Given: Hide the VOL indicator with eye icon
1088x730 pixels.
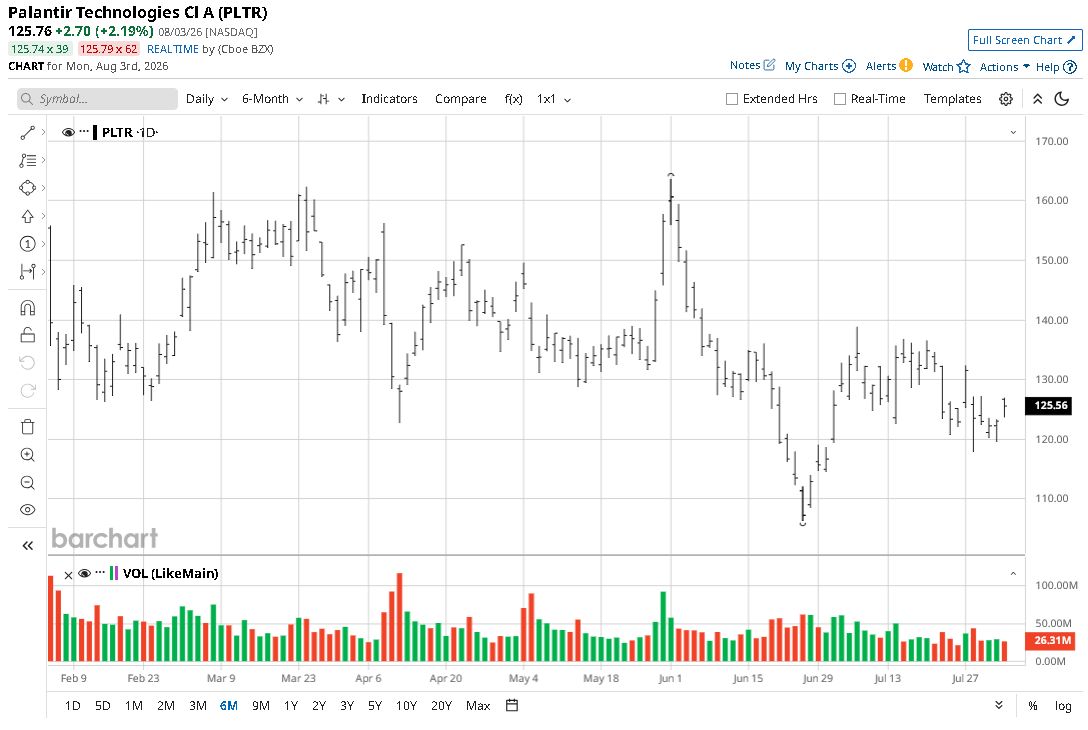Looking at the screenshot, I should (85, 573).
